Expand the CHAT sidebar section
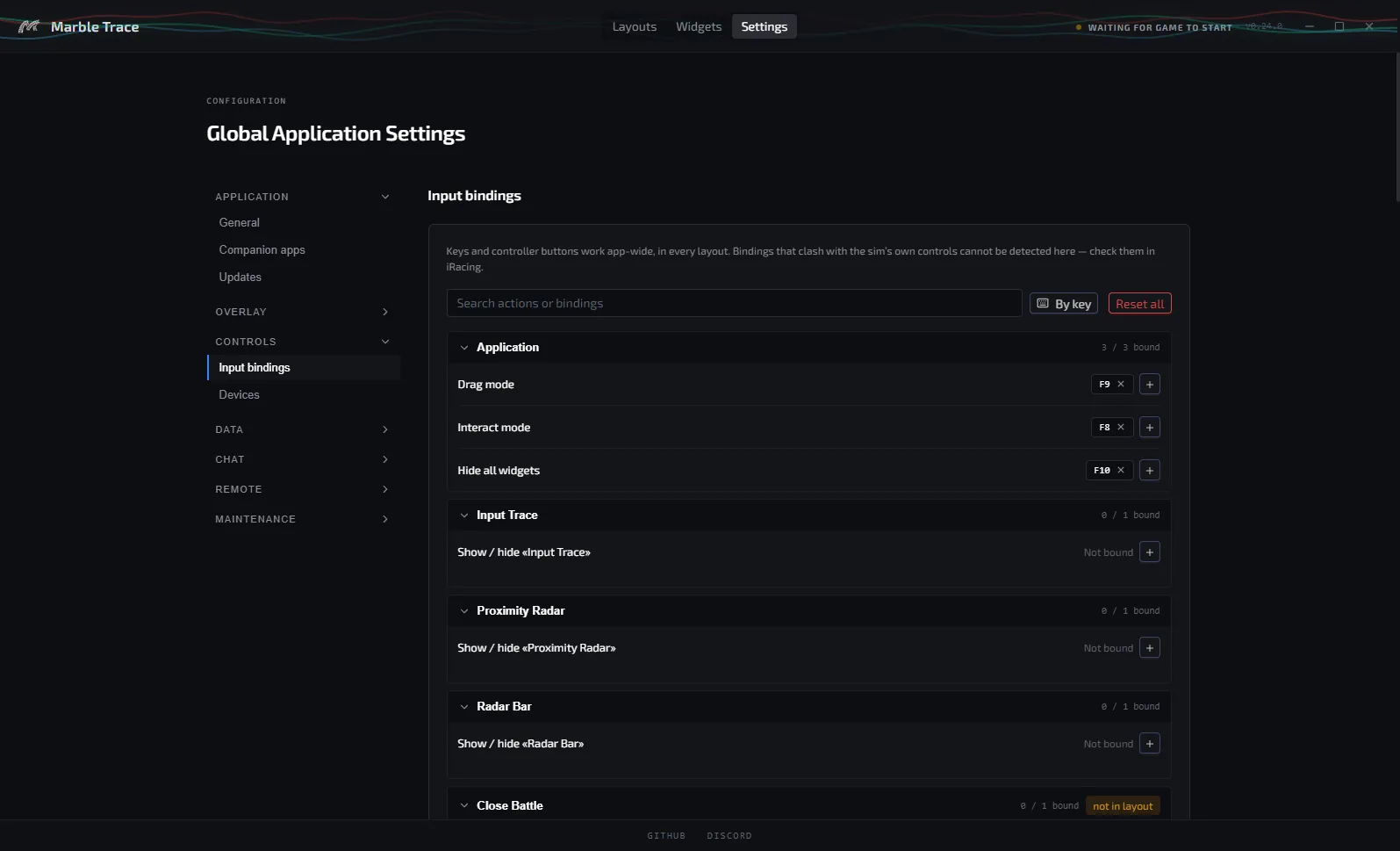Image resolution: width=1400 pixels, height=851 pixels. [x=303, y=459]
